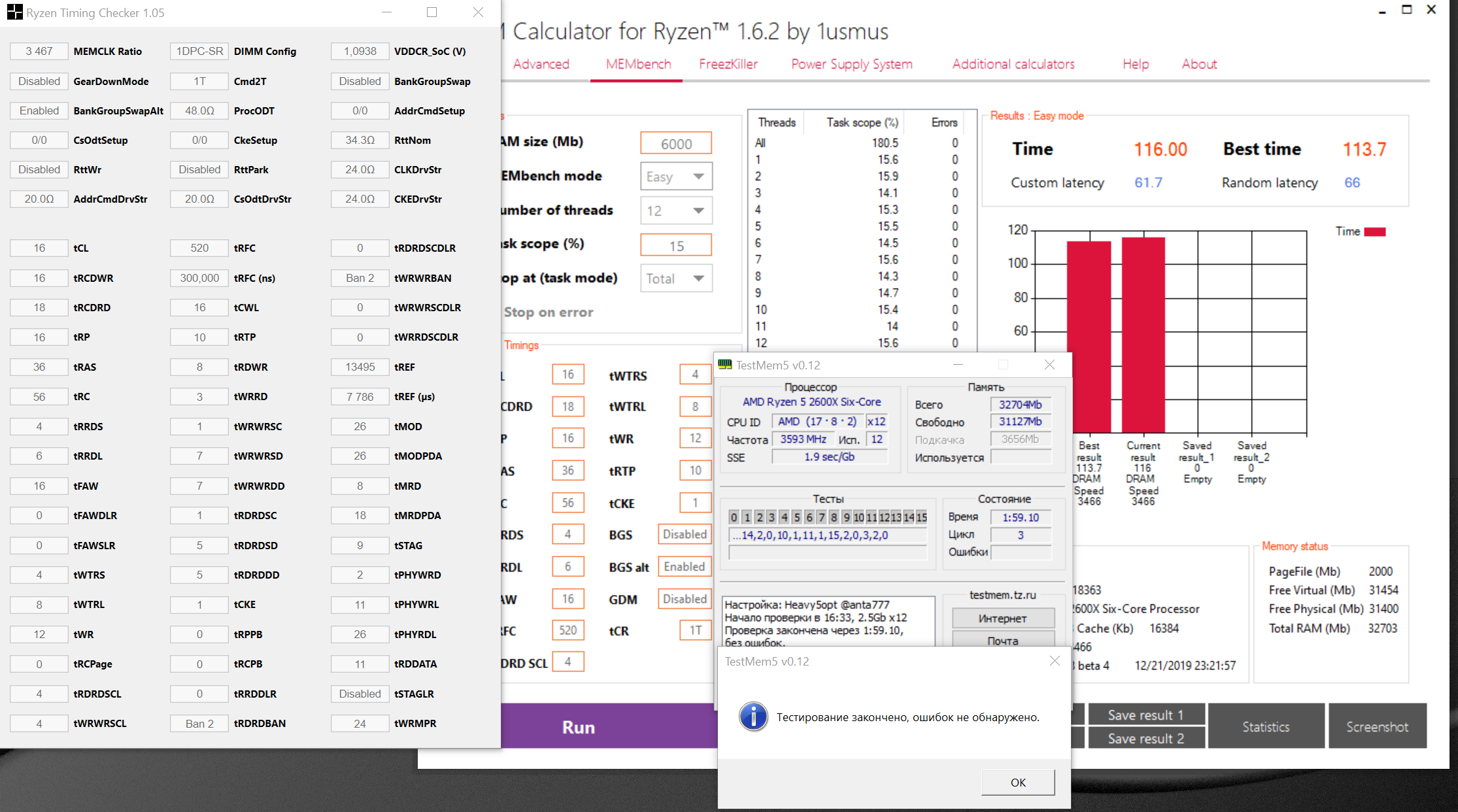Click the Ryzen Timing Checker title bar icon
The height and width of the screenshot is (812, 1458).
(14, 12)
